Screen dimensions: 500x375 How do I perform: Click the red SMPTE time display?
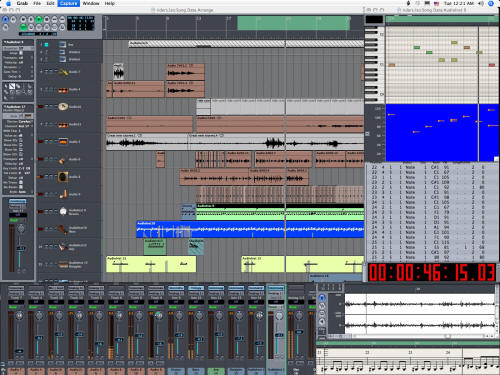(432, 273)
